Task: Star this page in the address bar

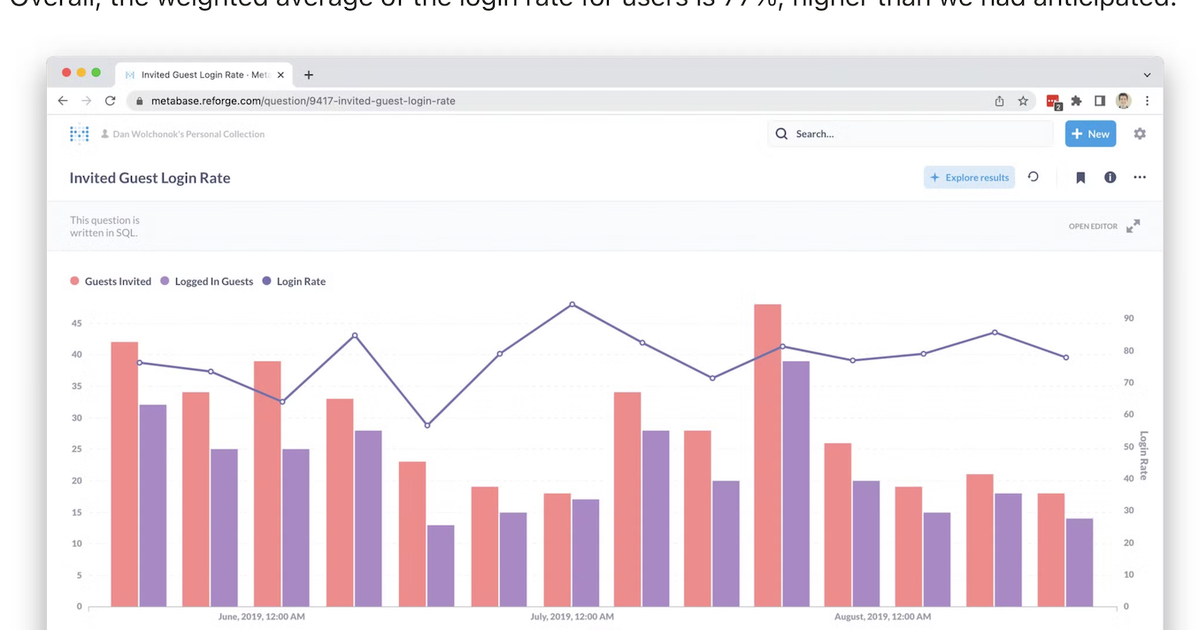Action: (1022, 101)
